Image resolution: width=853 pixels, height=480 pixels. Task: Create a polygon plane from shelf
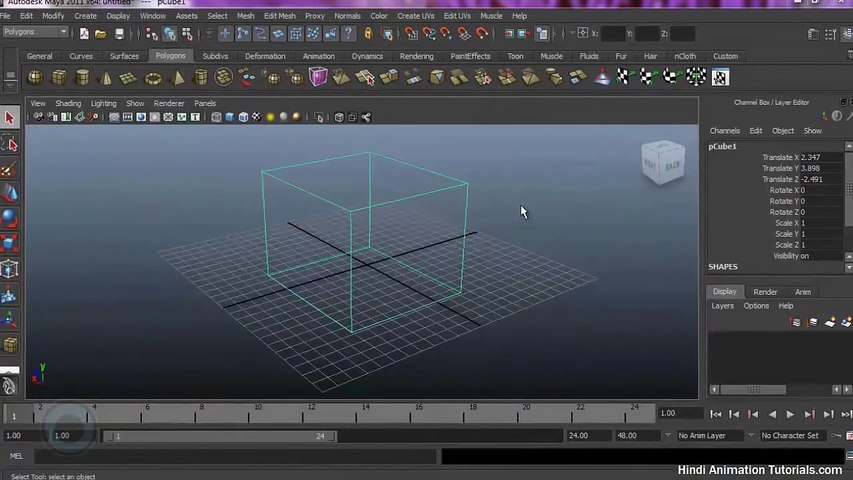pyautogui.click(x=128, y=77)
